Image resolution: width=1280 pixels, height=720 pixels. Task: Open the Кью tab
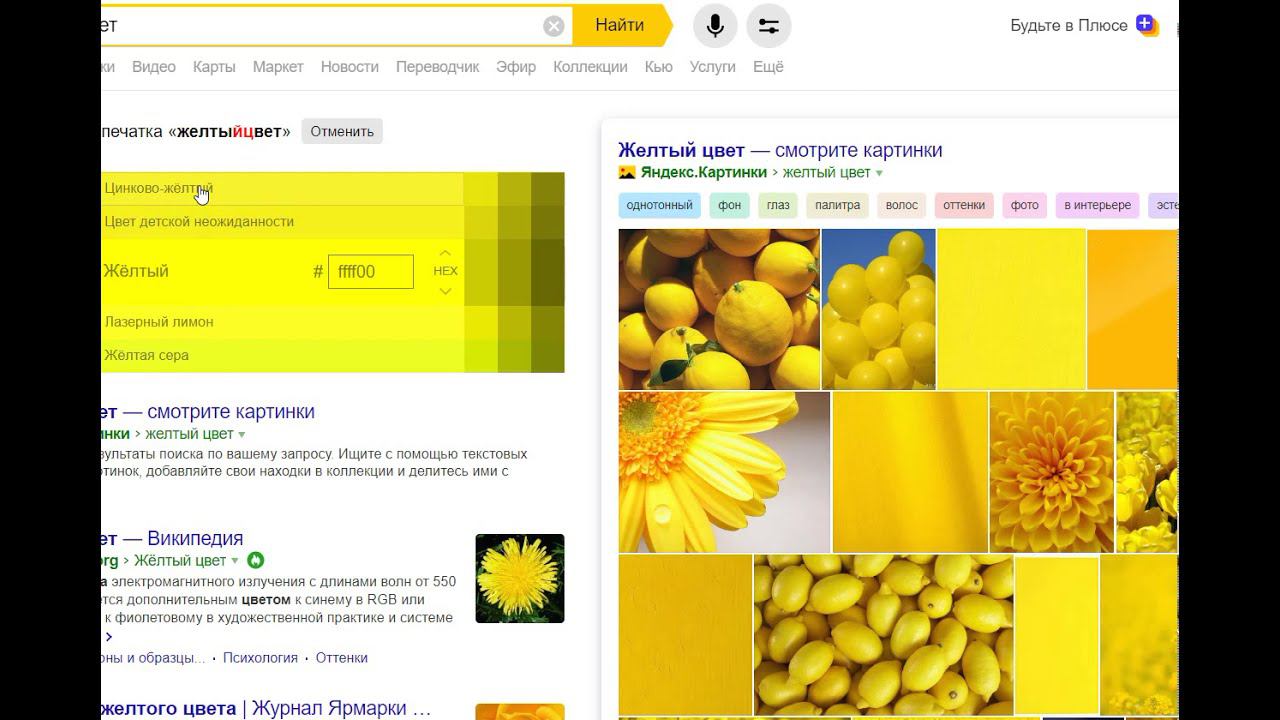[659, 67]
